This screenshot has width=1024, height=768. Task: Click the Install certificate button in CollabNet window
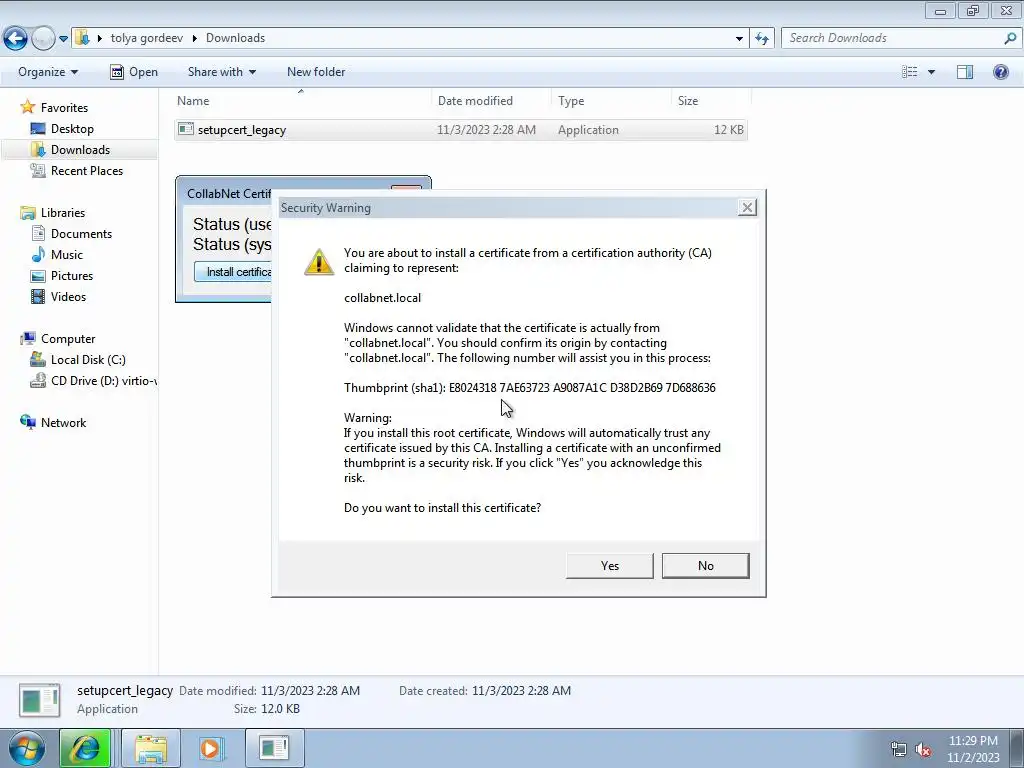tap(233, 272)
